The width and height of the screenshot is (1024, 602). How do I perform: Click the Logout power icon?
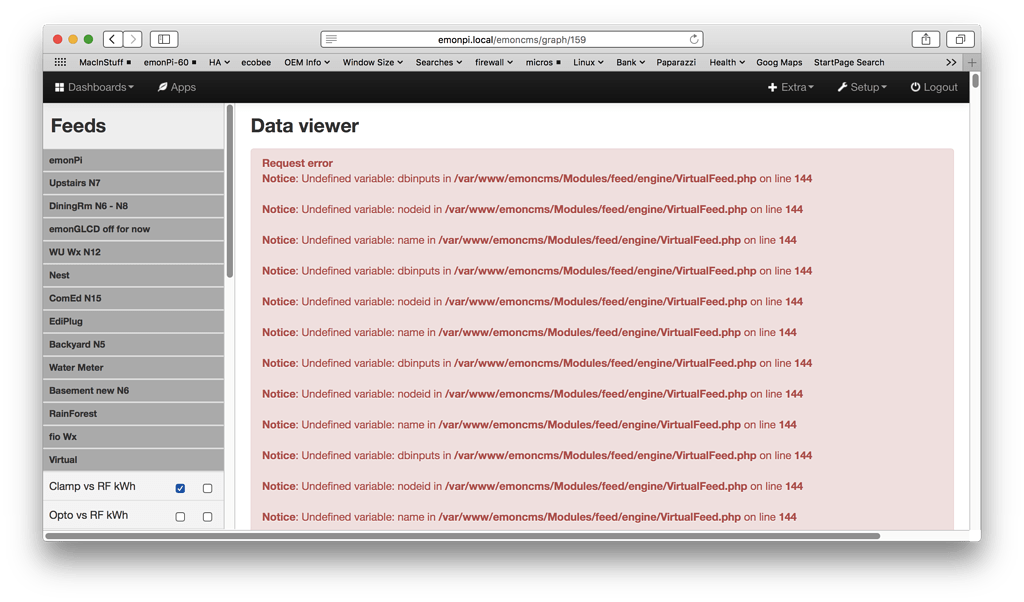point(915,87)
